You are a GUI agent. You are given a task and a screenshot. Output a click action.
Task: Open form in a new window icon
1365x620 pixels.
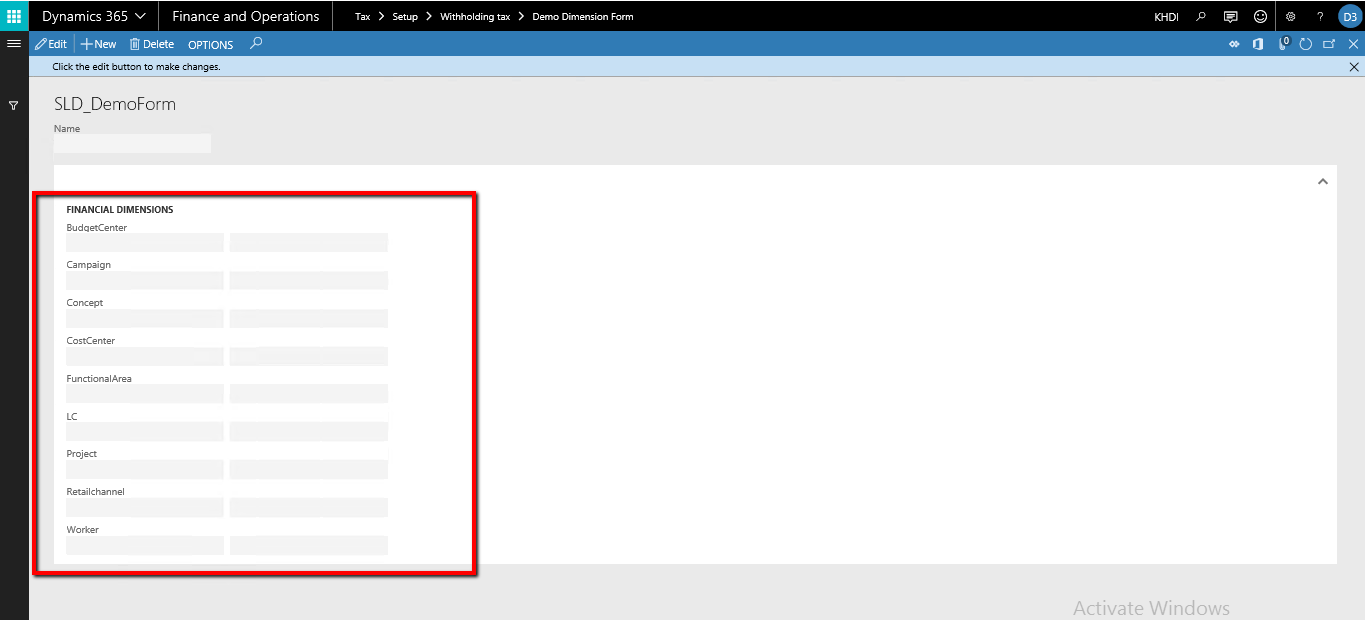[1330, 43]
